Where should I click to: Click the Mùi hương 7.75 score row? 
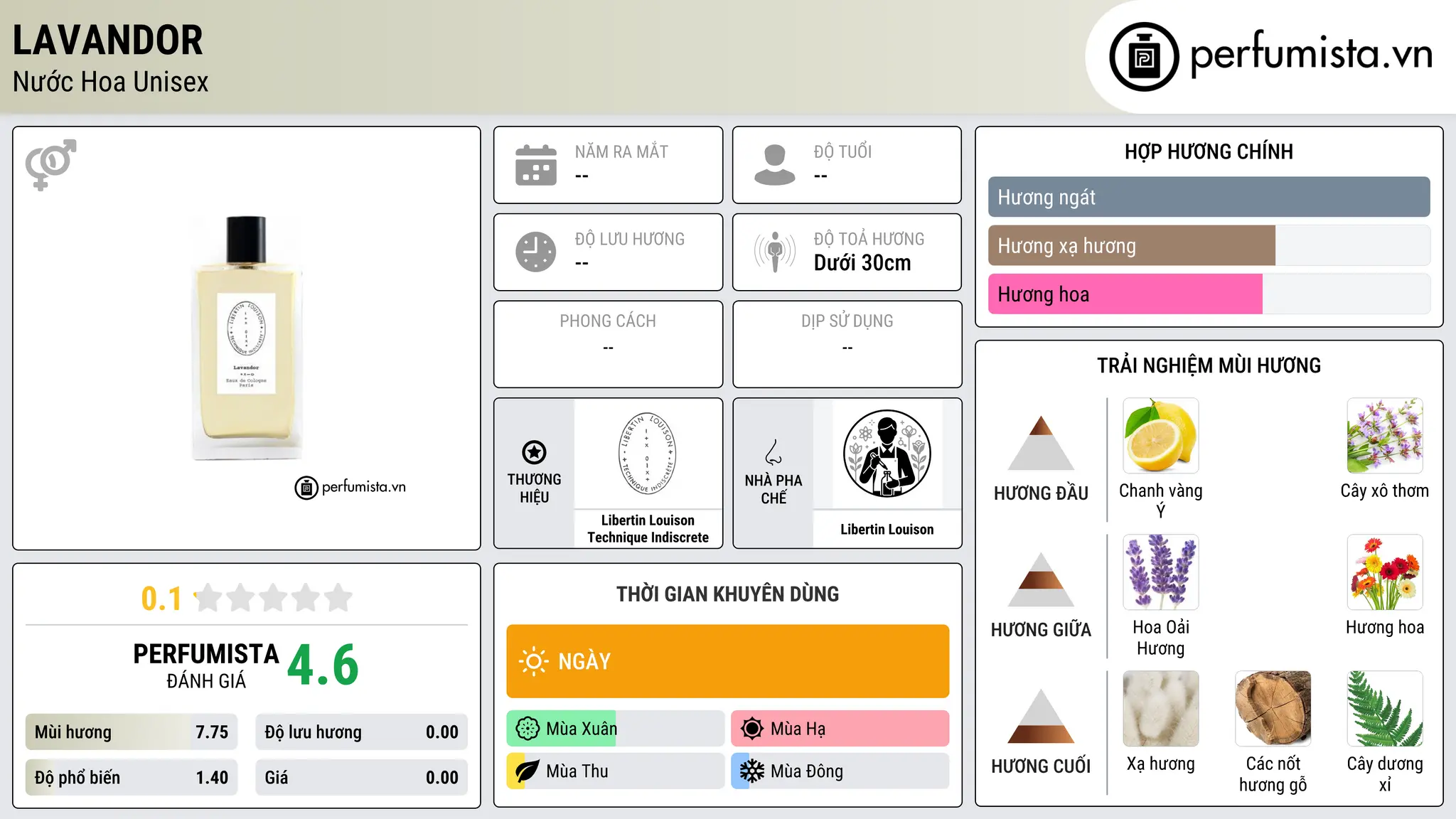132,732
